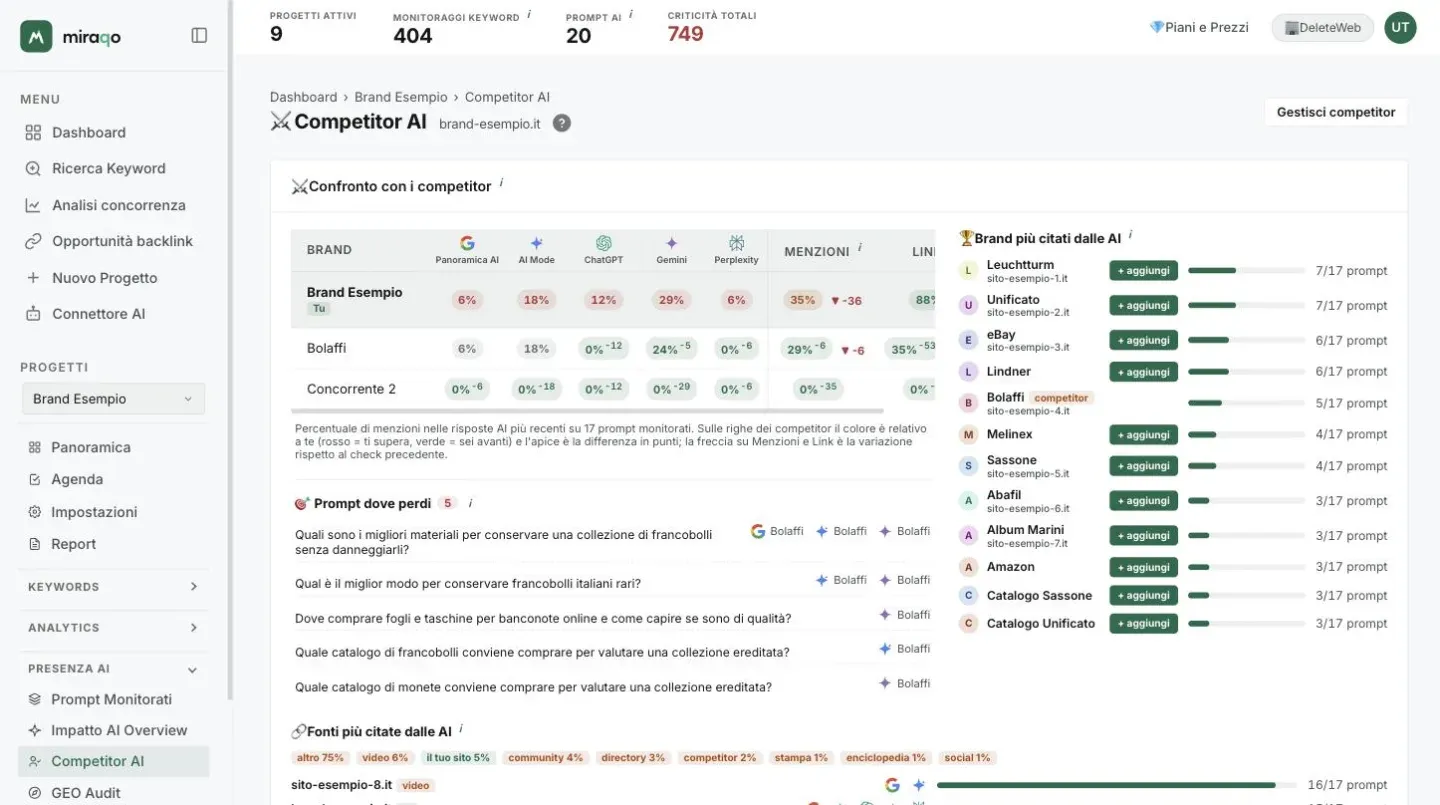Add Leuchtturm with its + aggiungi button

[1143, 270]
